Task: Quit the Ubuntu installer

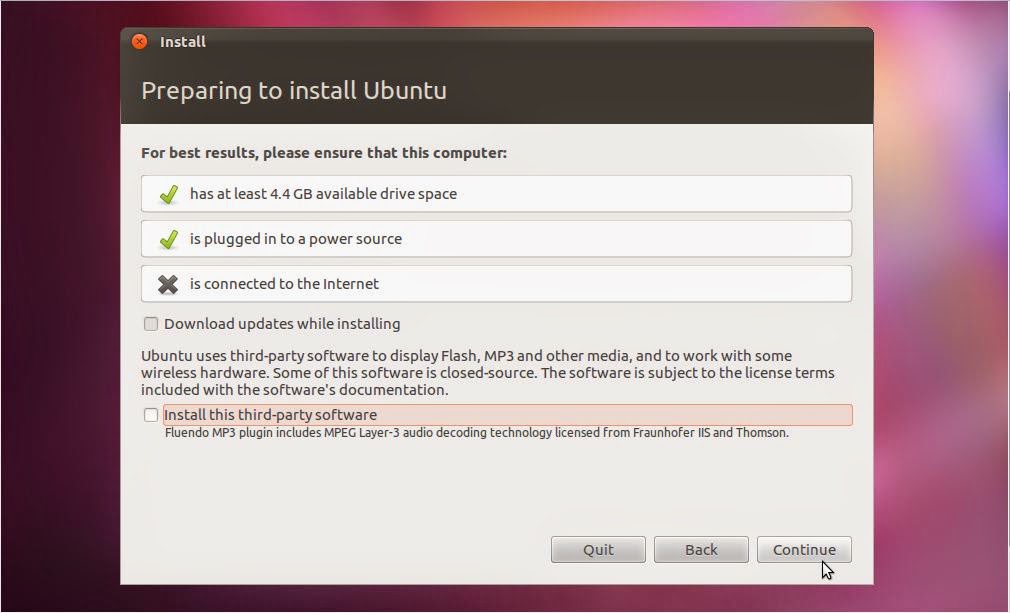Action: [x=598, y=549]
